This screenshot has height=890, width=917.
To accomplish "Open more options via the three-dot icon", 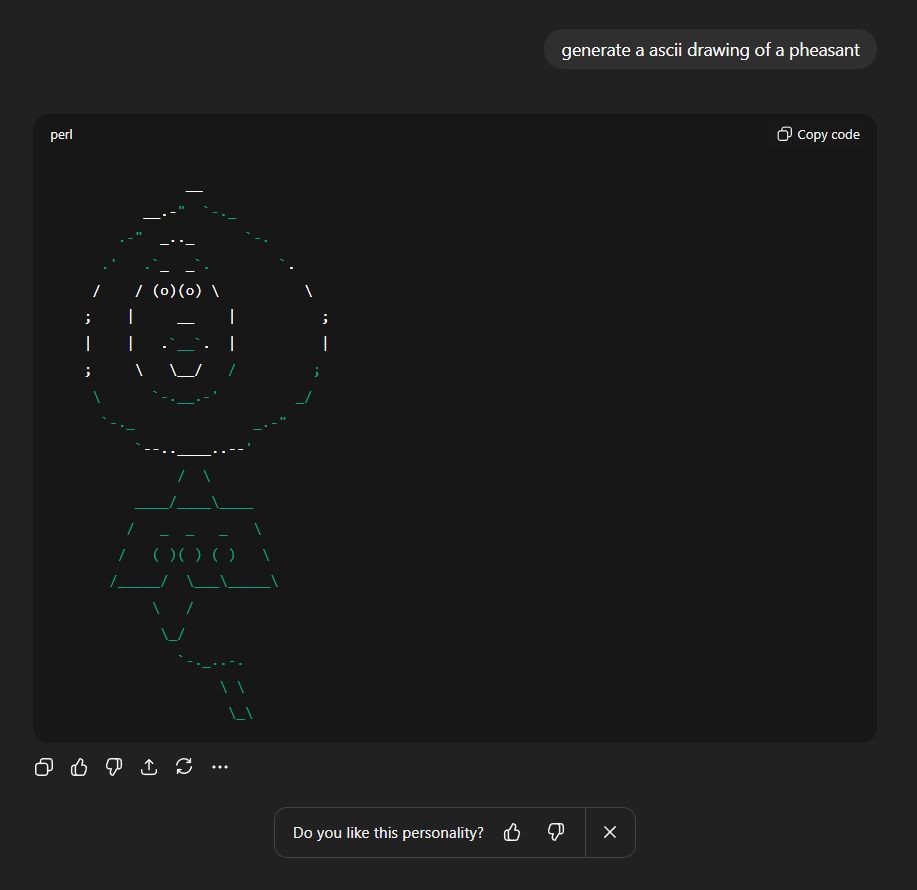I will (220, 767).
